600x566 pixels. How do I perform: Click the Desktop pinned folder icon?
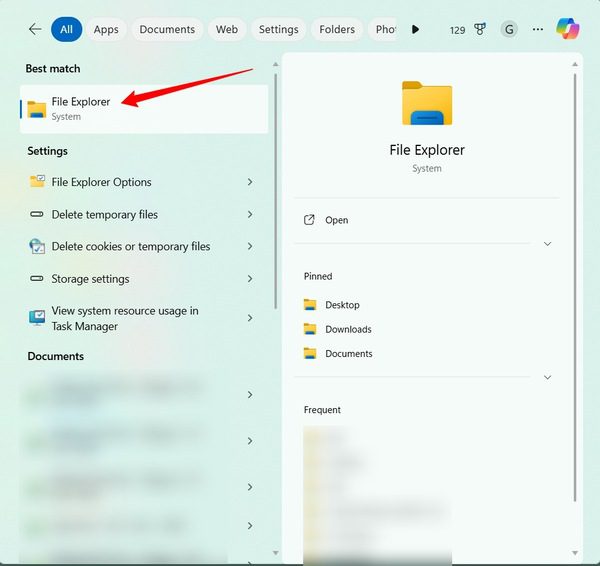pyautogui.click(x=310, y=305)
